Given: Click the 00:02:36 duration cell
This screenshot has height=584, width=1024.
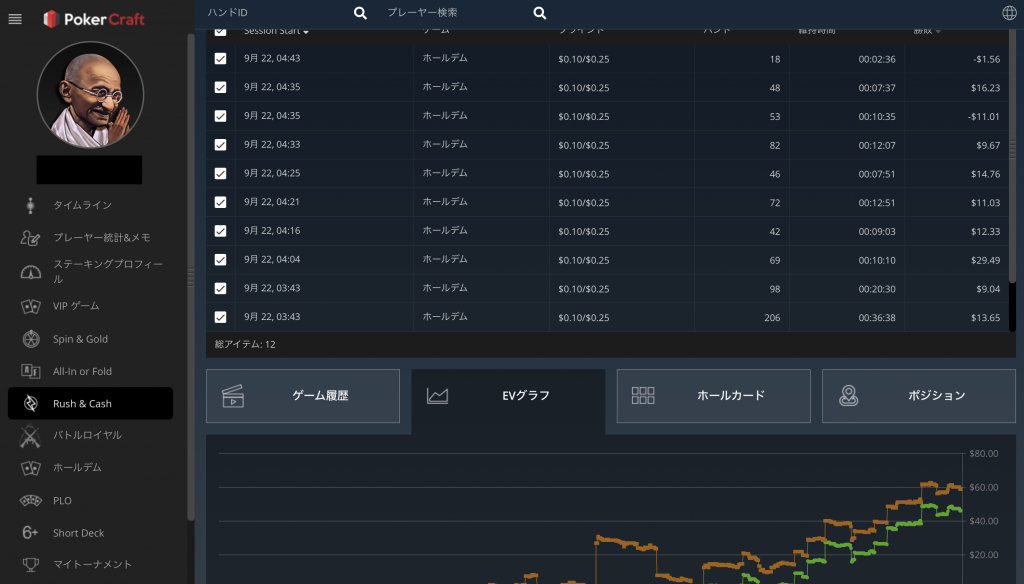Looking at the screenshot, I should coord(877,59).
